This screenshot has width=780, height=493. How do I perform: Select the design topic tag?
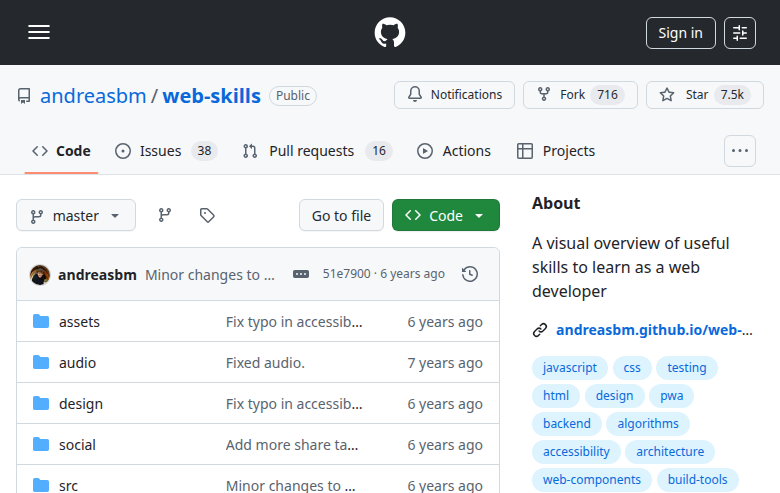[x=614, y=395]
